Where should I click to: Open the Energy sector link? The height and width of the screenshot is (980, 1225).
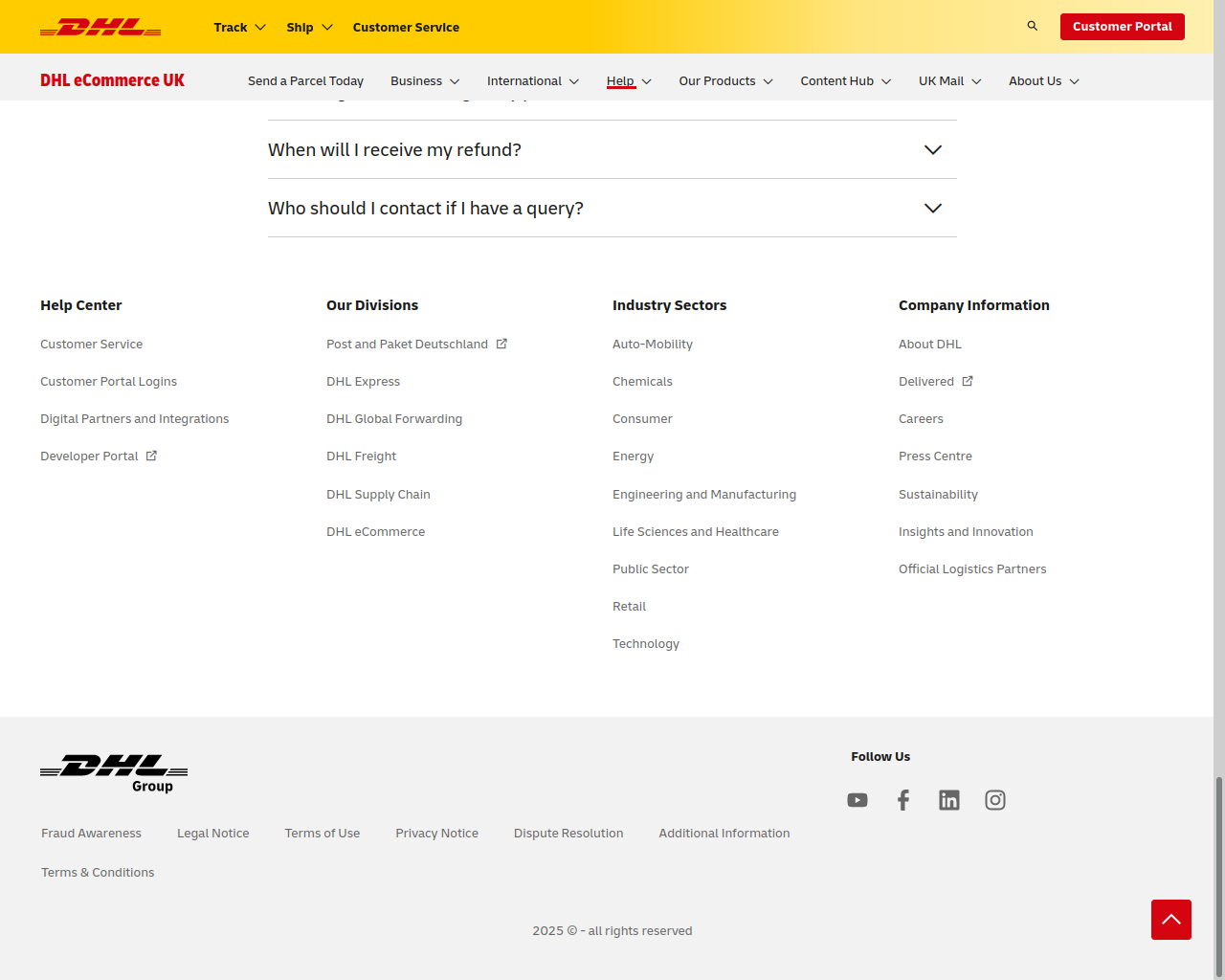click(x=634, y=456)
